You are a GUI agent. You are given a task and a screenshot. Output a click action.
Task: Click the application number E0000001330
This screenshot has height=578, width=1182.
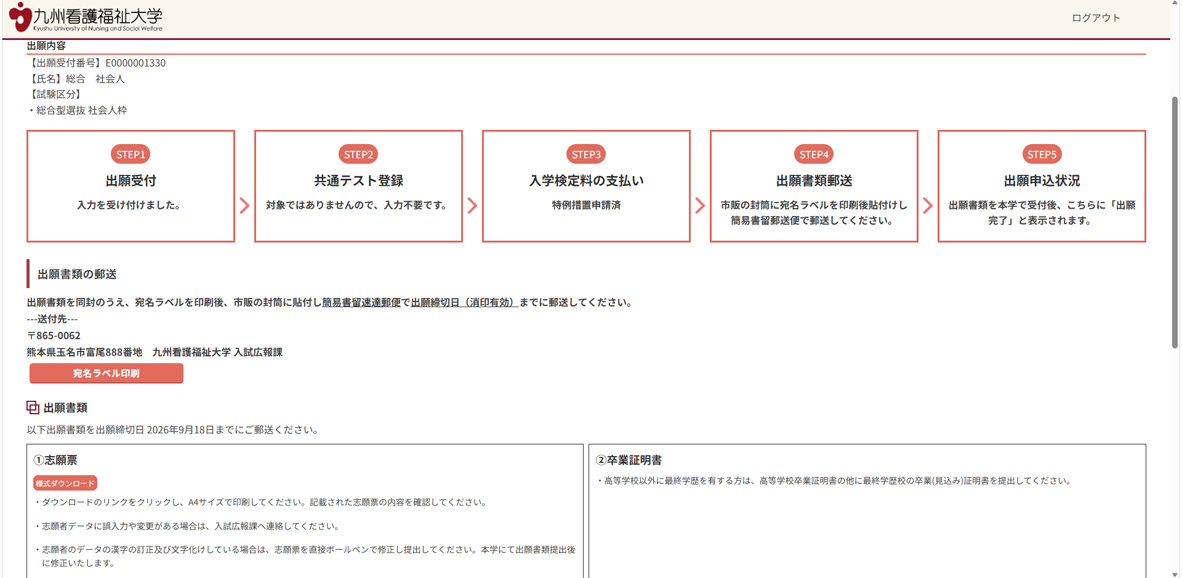pos(136,63)
